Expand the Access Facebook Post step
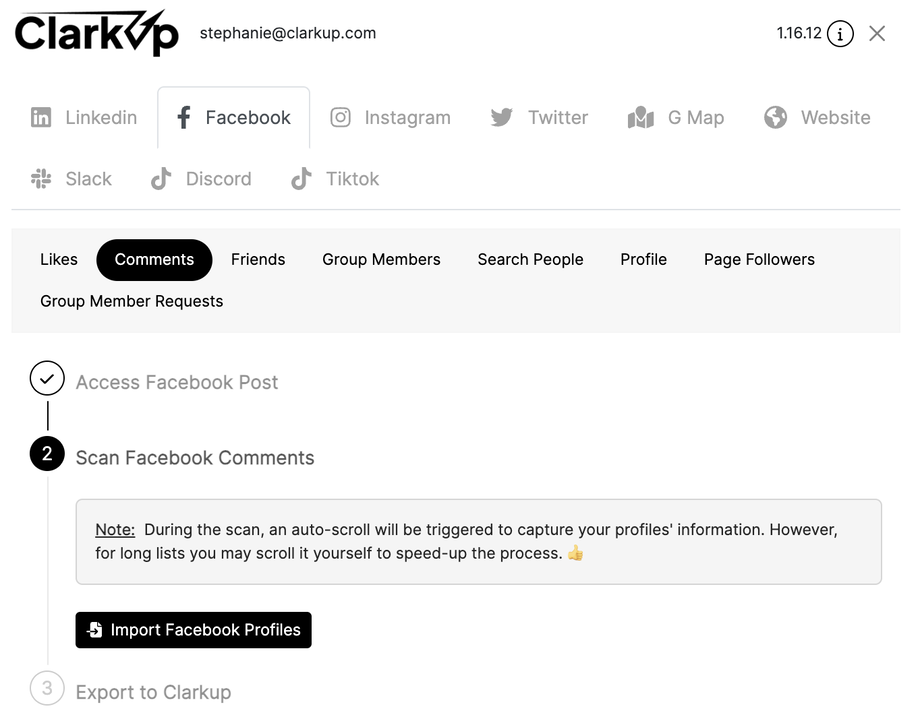The image size is (920, 717). [x=177, y=382]
